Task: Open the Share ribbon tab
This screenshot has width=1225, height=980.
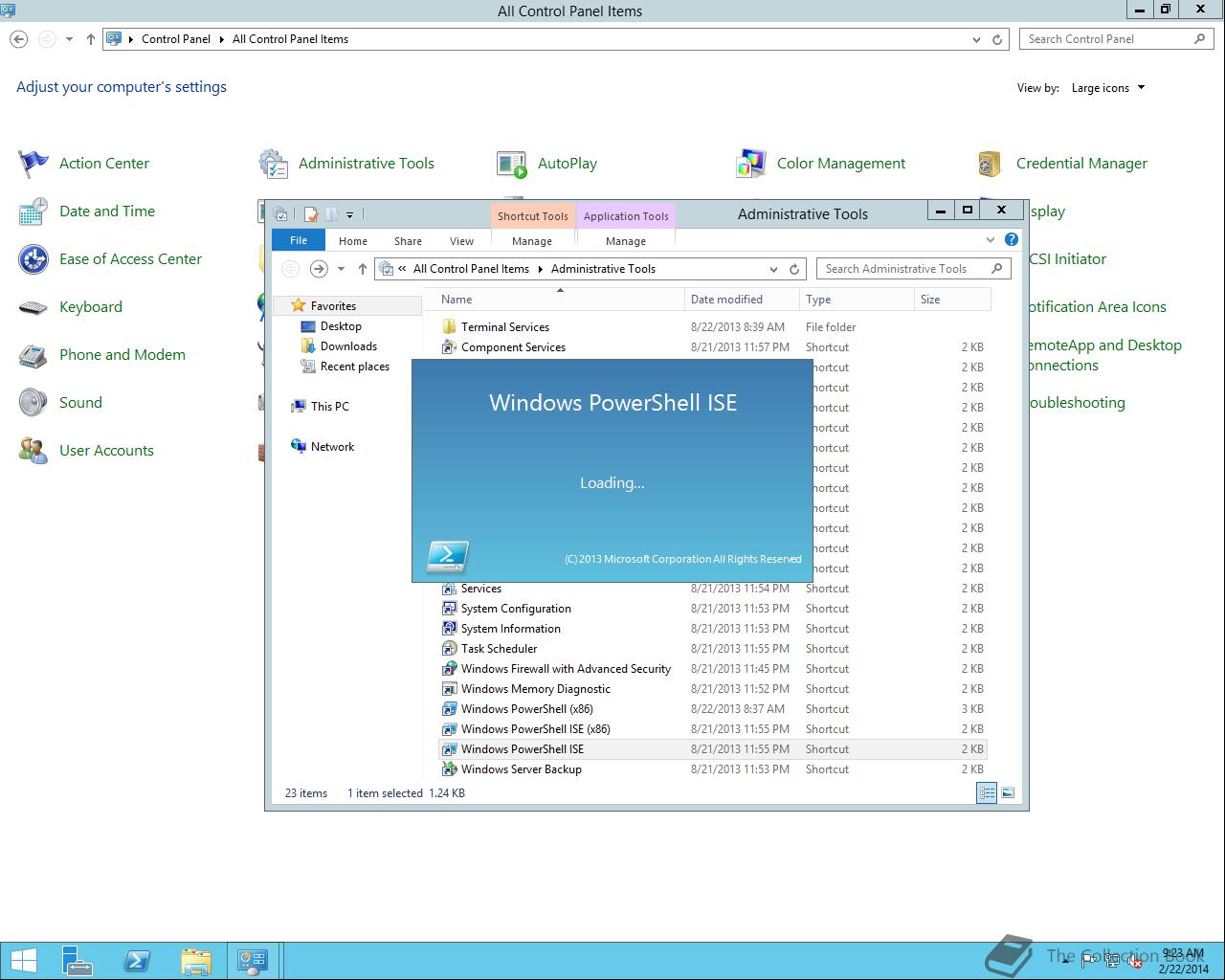Action: tap(408, 241)
